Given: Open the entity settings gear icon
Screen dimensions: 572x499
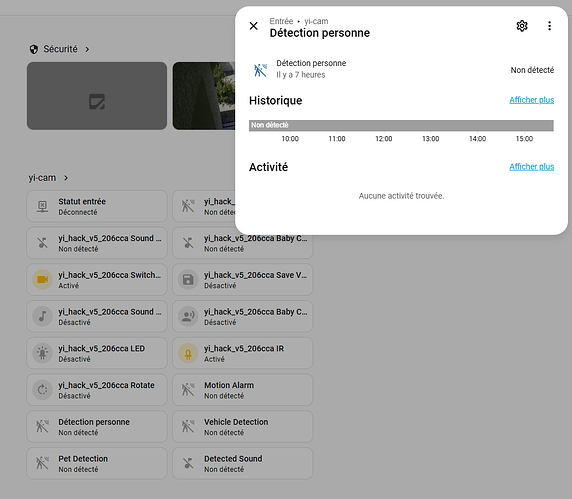Looking at the screenshot, I should click(x=522, y=26).
